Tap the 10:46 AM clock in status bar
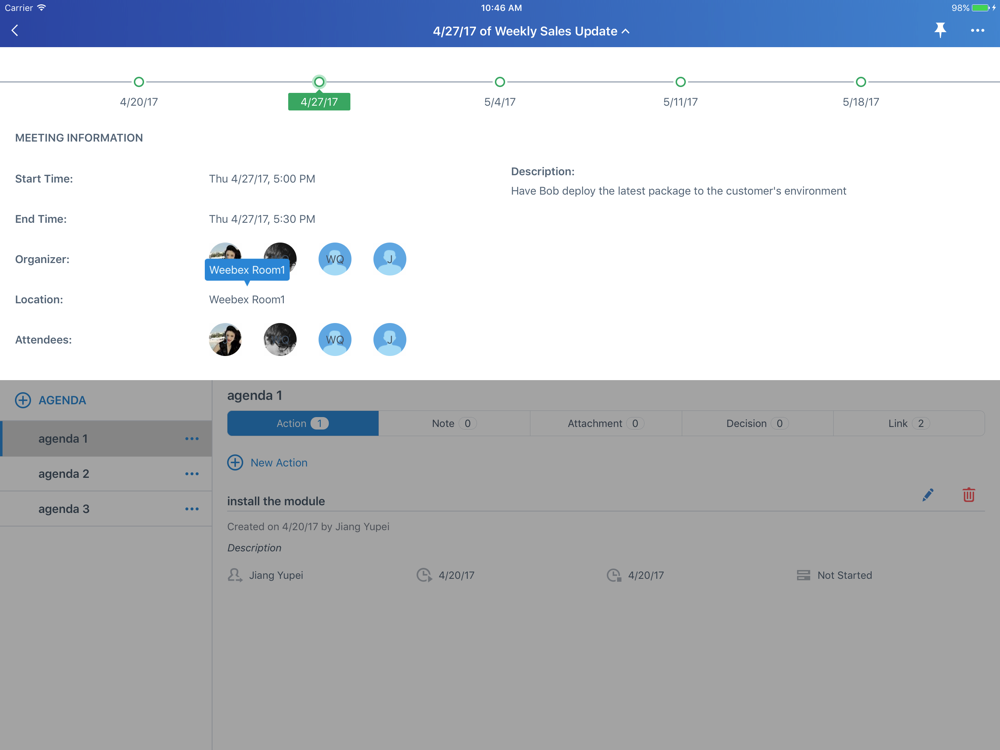The width and height of the screenshot is (1000, 750). click(501, 8)
